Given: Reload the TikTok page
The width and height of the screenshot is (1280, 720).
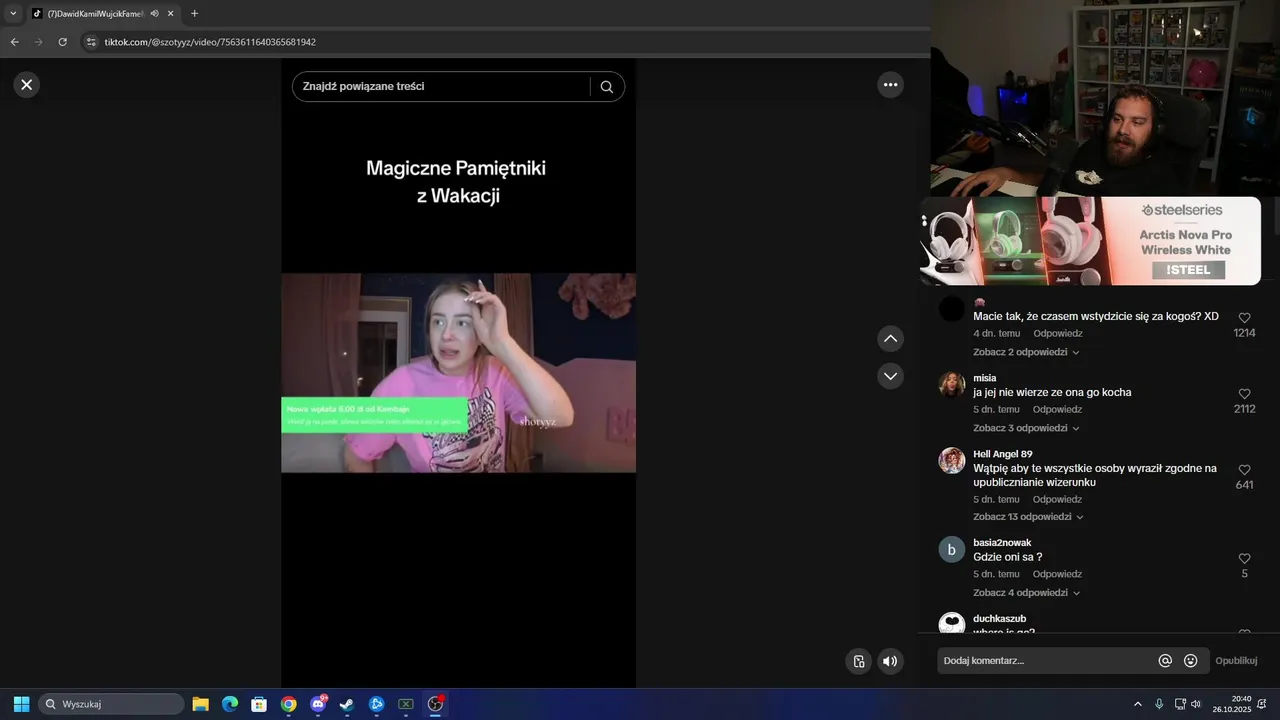Looking at the screenshot, I should click(x=62, y=42).
